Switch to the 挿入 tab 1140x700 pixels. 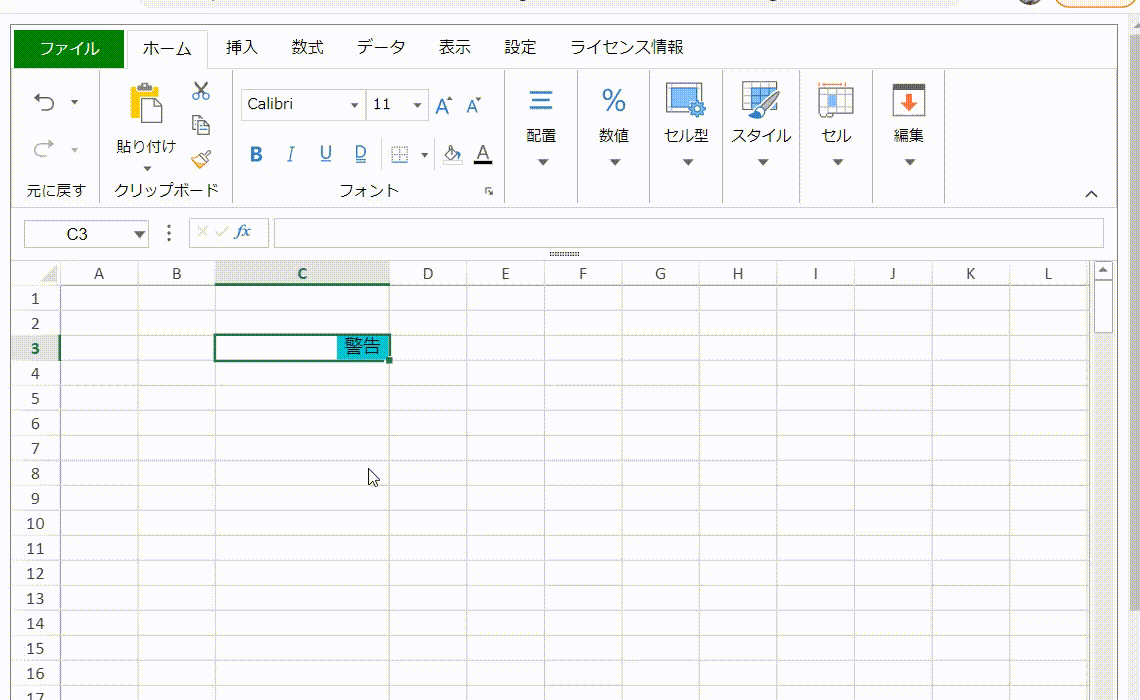pos(242,48)
